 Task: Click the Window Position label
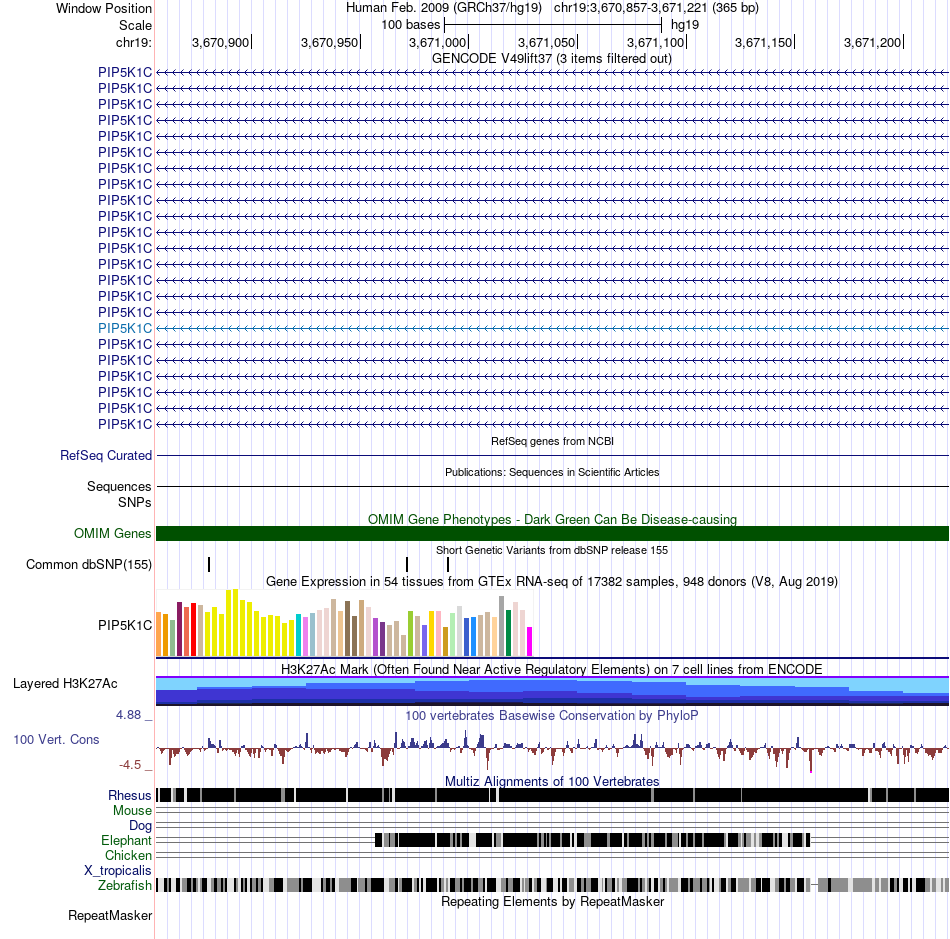click(x=104, y=8)
